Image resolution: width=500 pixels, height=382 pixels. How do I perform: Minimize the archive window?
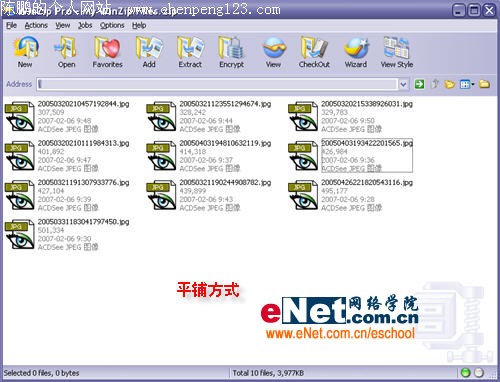coord(459,11)
